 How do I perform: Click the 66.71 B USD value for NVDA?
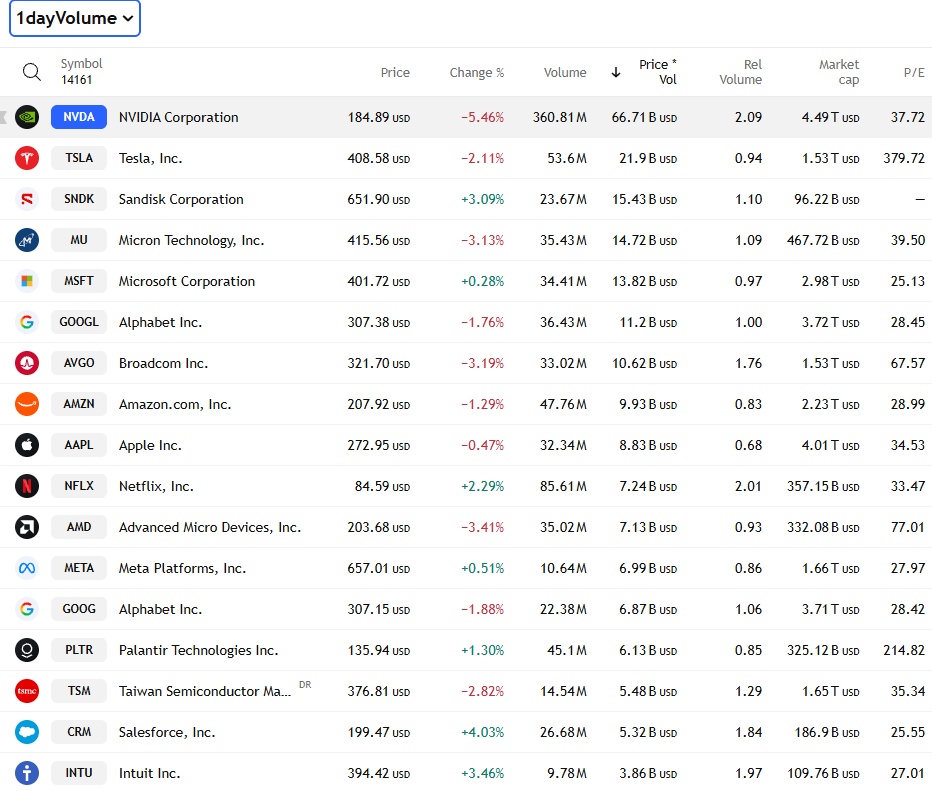(x=644, y=118)
